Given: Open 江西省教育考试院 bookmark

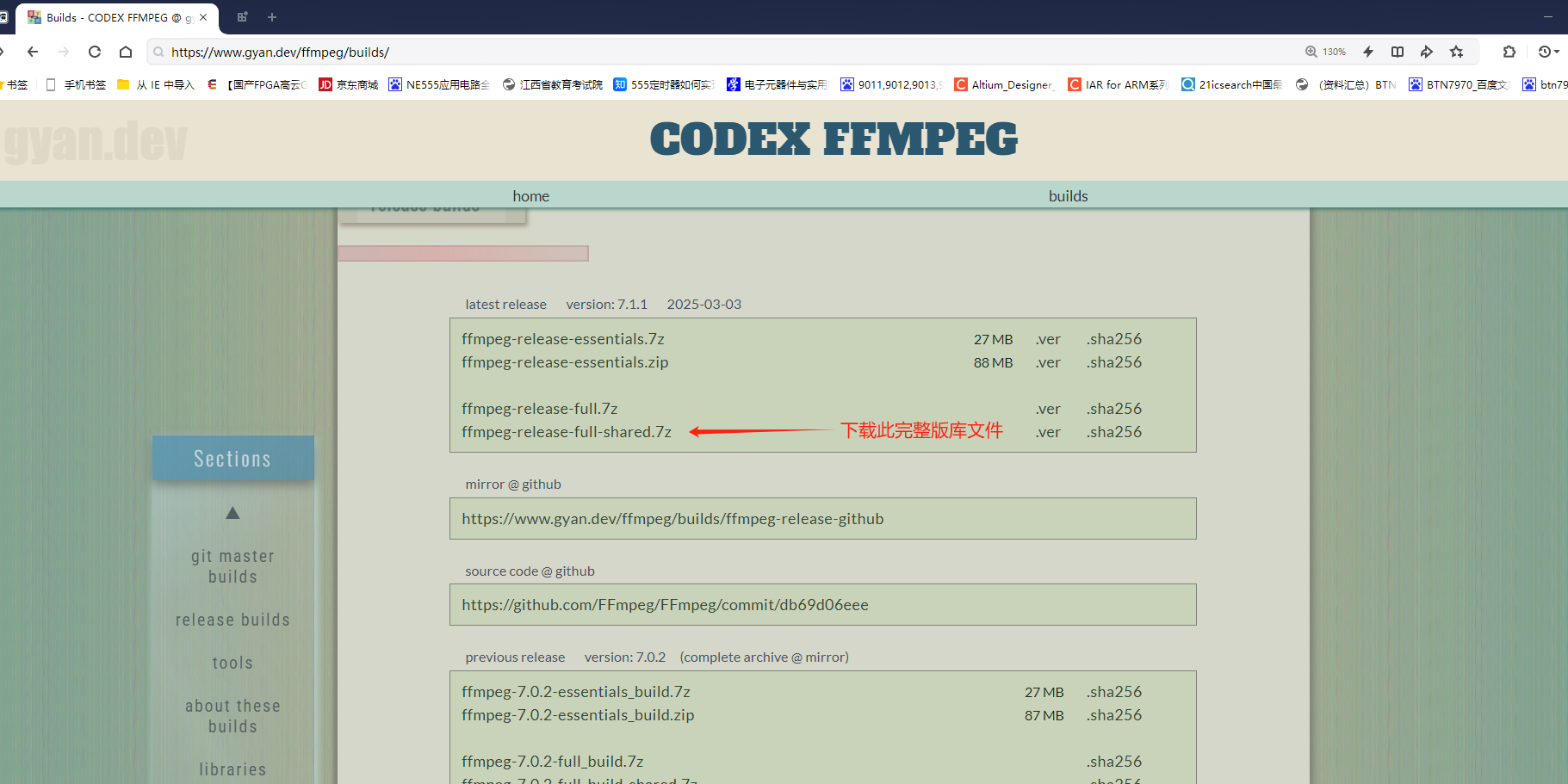Looking at the screenshot, I should coord(553,84).
